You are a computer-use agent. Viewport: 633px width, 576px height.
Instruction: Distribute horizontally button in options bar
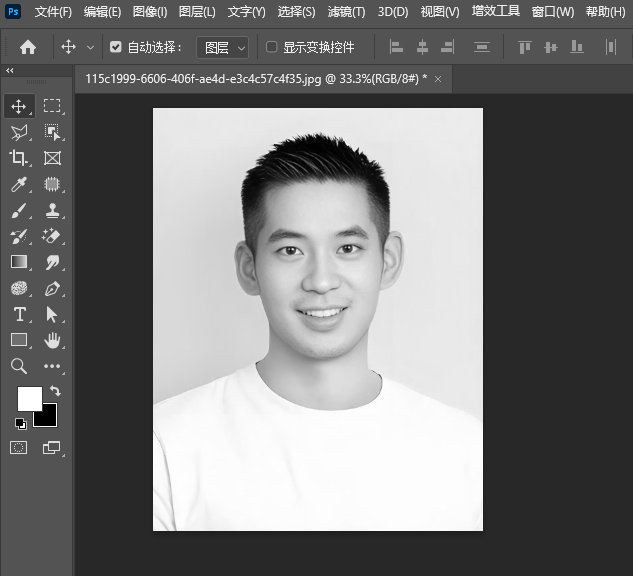611,47
